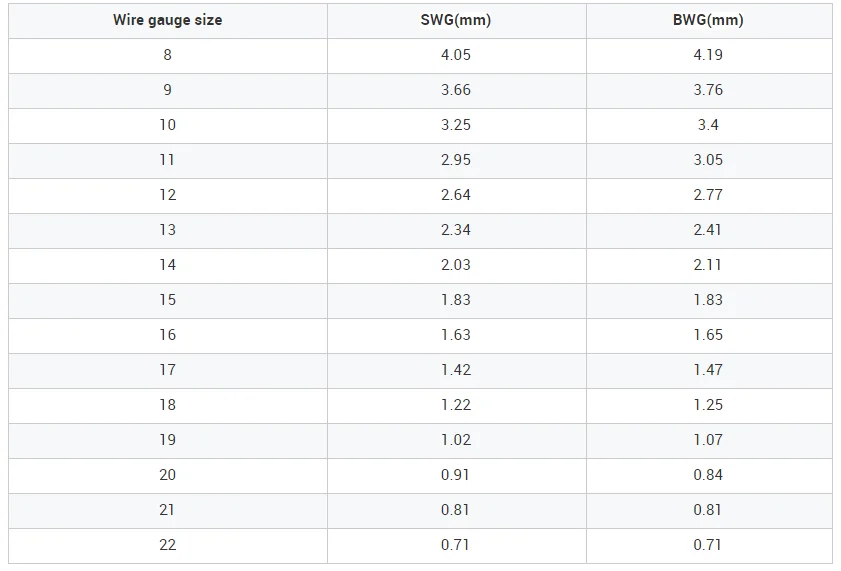Select the SWG value 4.05
Viewport: 841px width, 571px height.
455,55
